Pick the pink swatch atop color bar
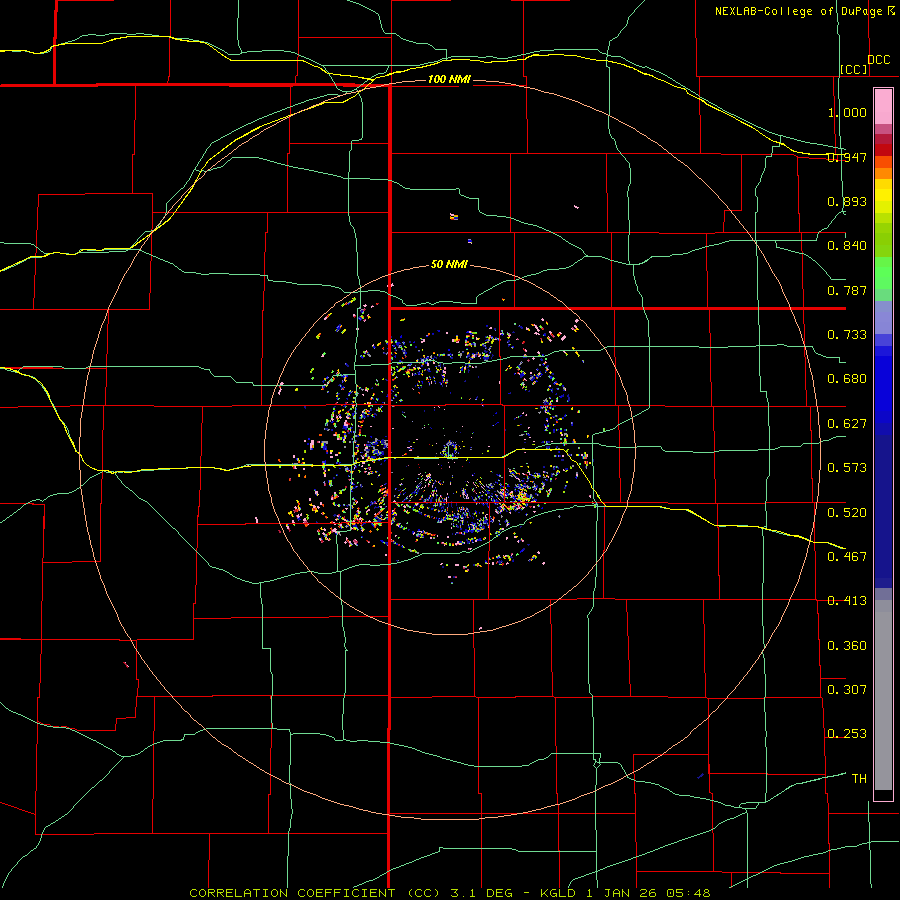 (883, 107)
